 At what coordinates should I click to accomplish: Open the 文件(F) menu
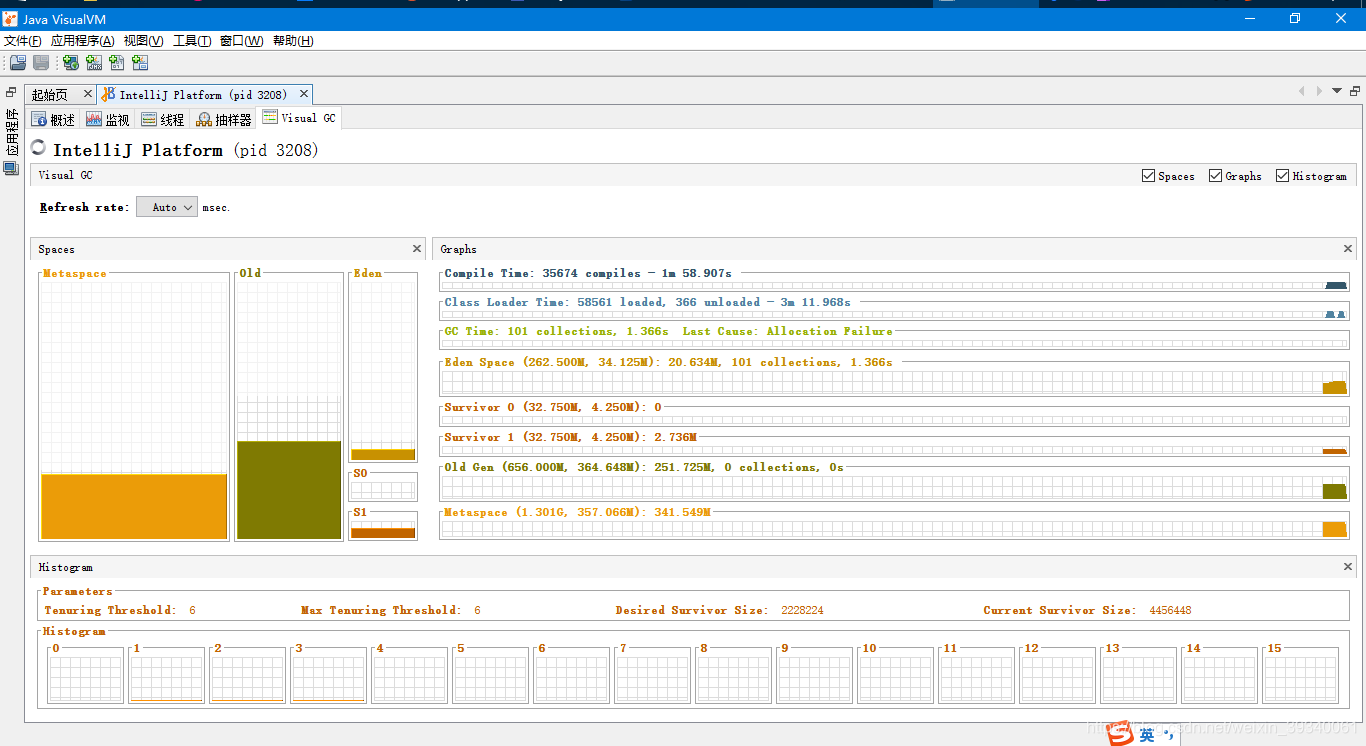click(x=23, y=41)
